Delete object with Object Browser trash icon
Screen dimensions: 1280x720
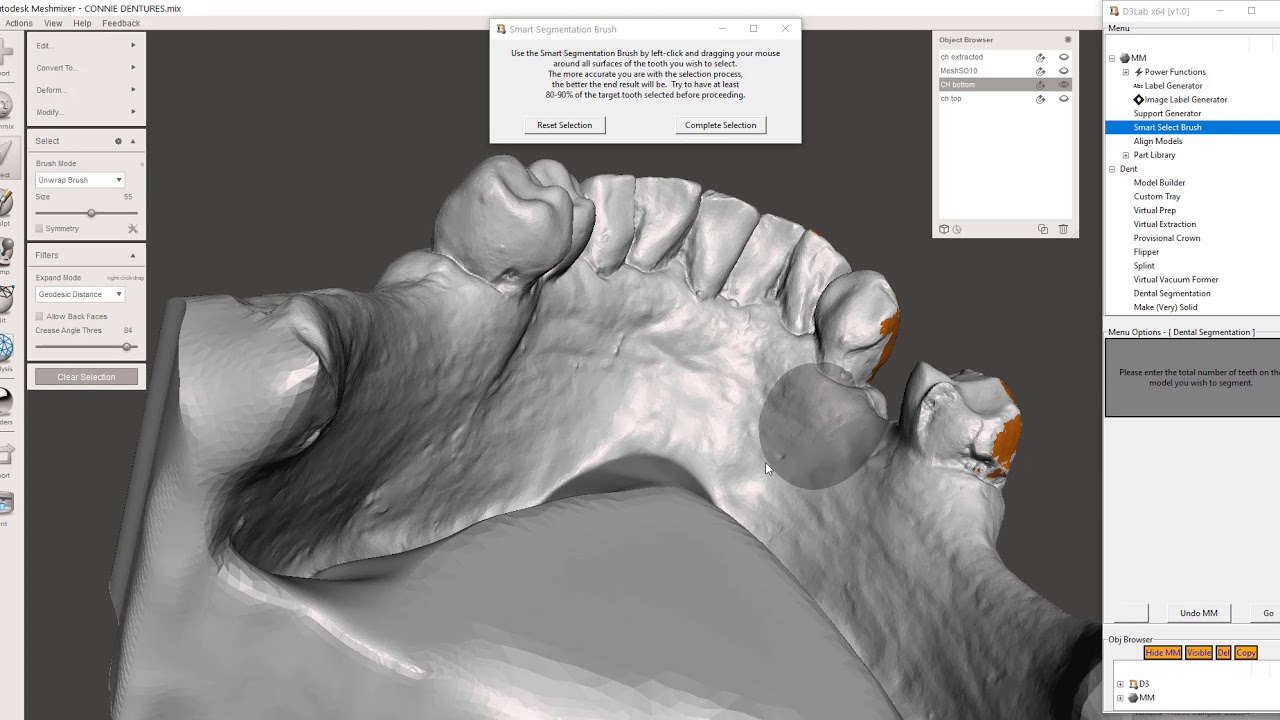[x=1063, y=229]
